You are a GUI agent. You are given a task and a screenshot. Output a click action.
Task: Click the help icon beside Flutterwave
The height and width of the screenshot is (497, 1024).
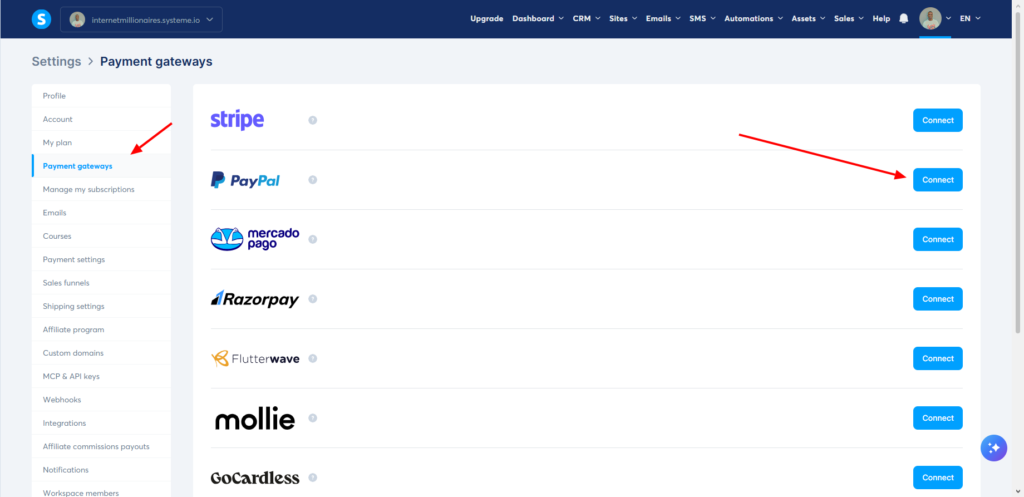coord(313,358)
